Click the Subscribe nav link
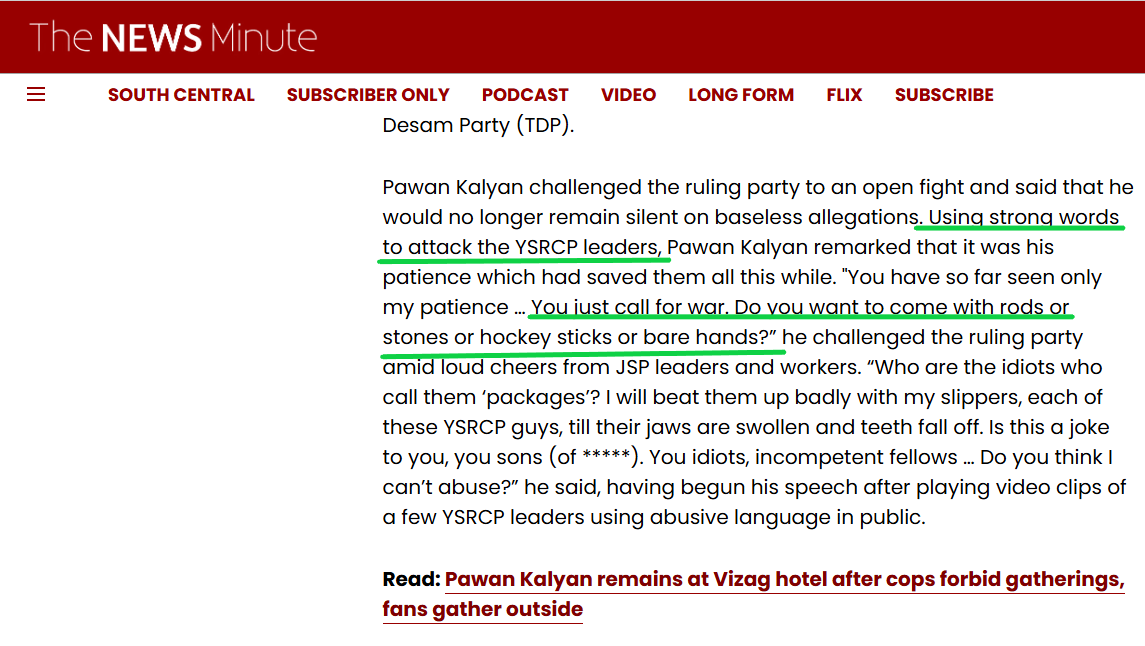Image resolution: width=1145 pixels, height=646 pixels. [x=944, y=95]
